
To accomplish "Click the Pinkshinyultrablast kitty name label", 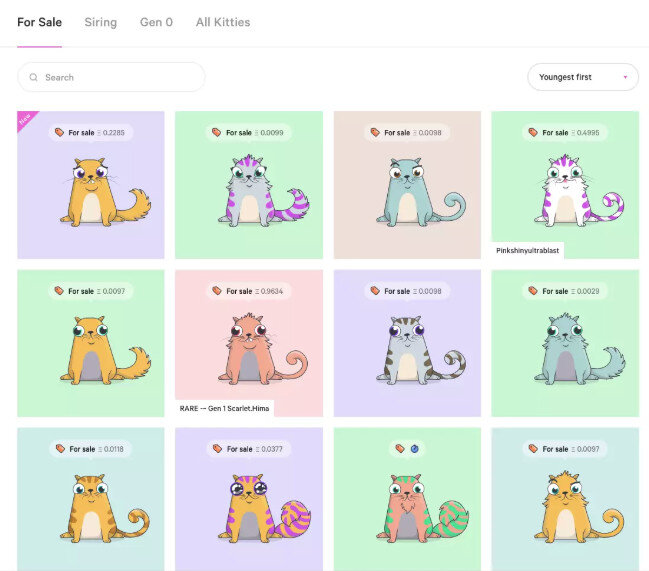I will [x=528, y=250].
